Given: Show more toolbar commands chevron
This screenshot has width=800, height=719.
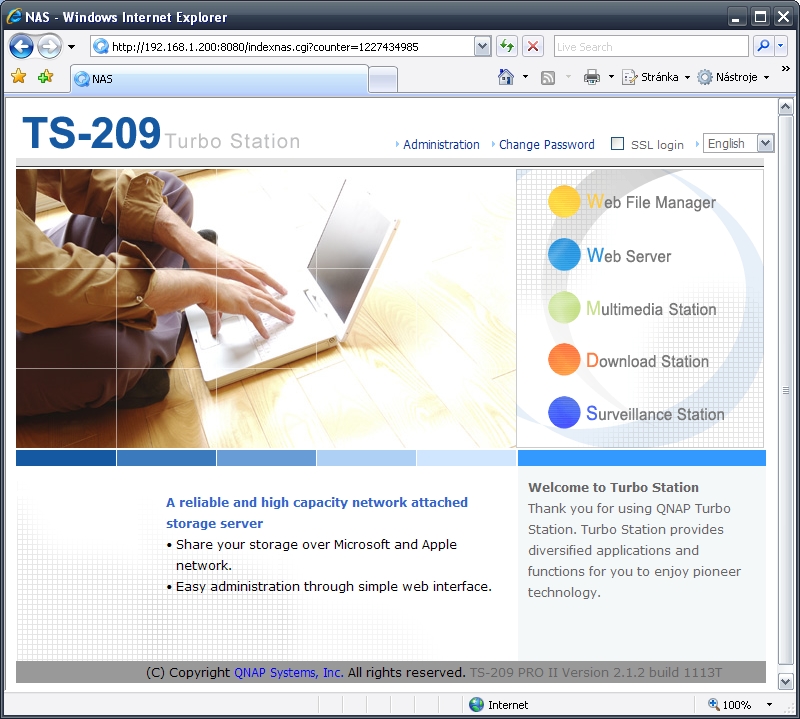Looking at the screenshot, I should pyautogui.click(x=786, y=68).
